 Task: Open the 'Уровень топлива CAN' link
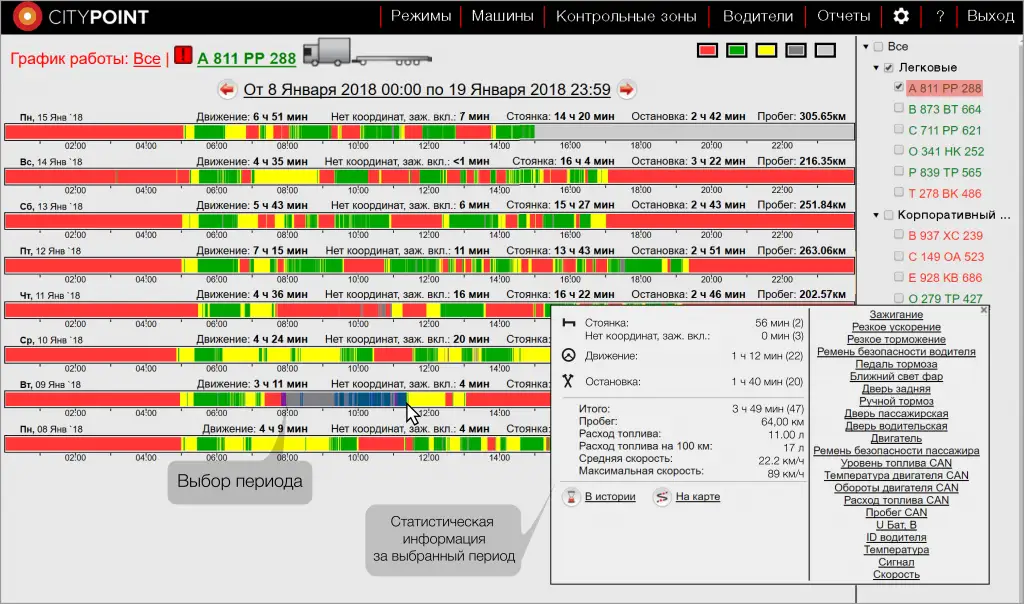(896, 463)
